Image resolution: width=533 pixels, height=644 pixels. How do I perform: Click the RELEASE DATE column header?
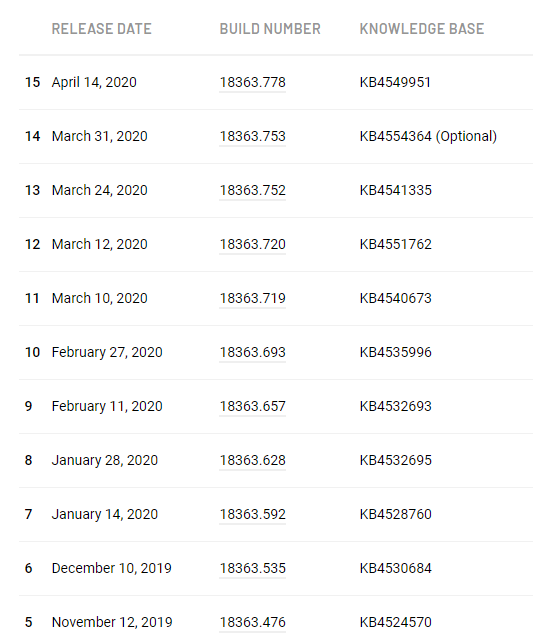pos(101,29)
